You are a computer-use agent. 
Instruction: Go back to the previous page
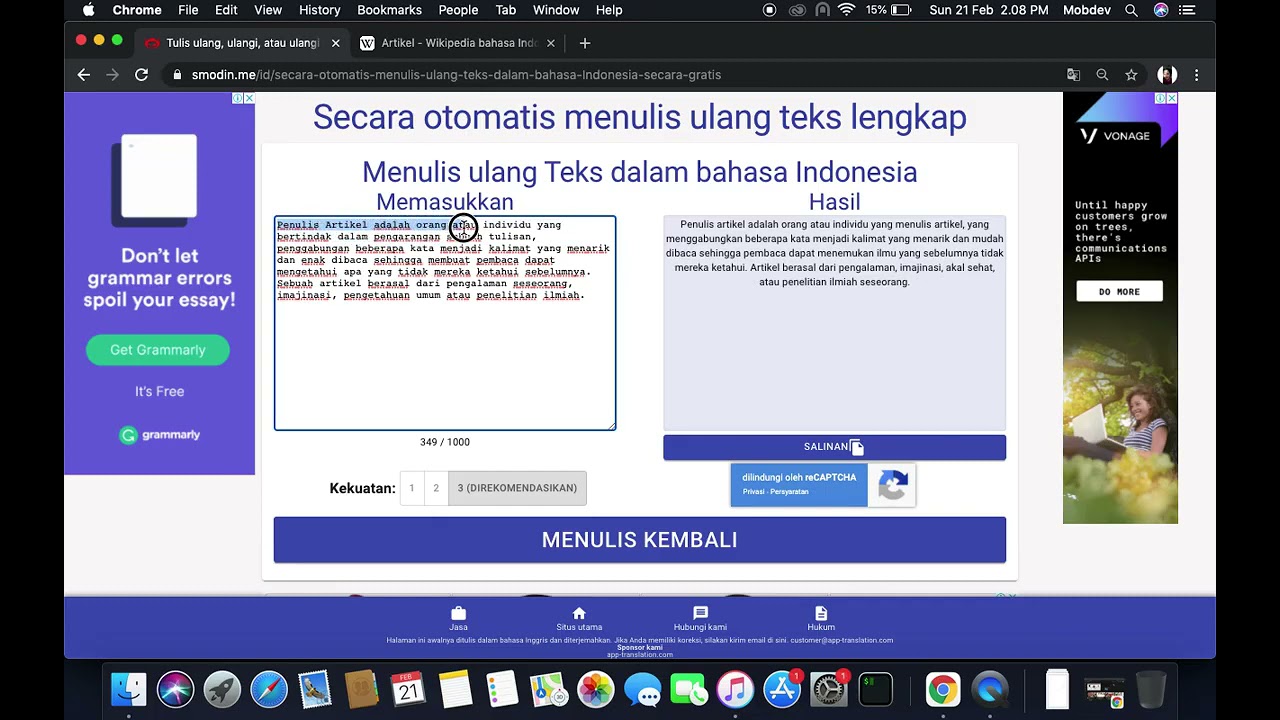84,75
